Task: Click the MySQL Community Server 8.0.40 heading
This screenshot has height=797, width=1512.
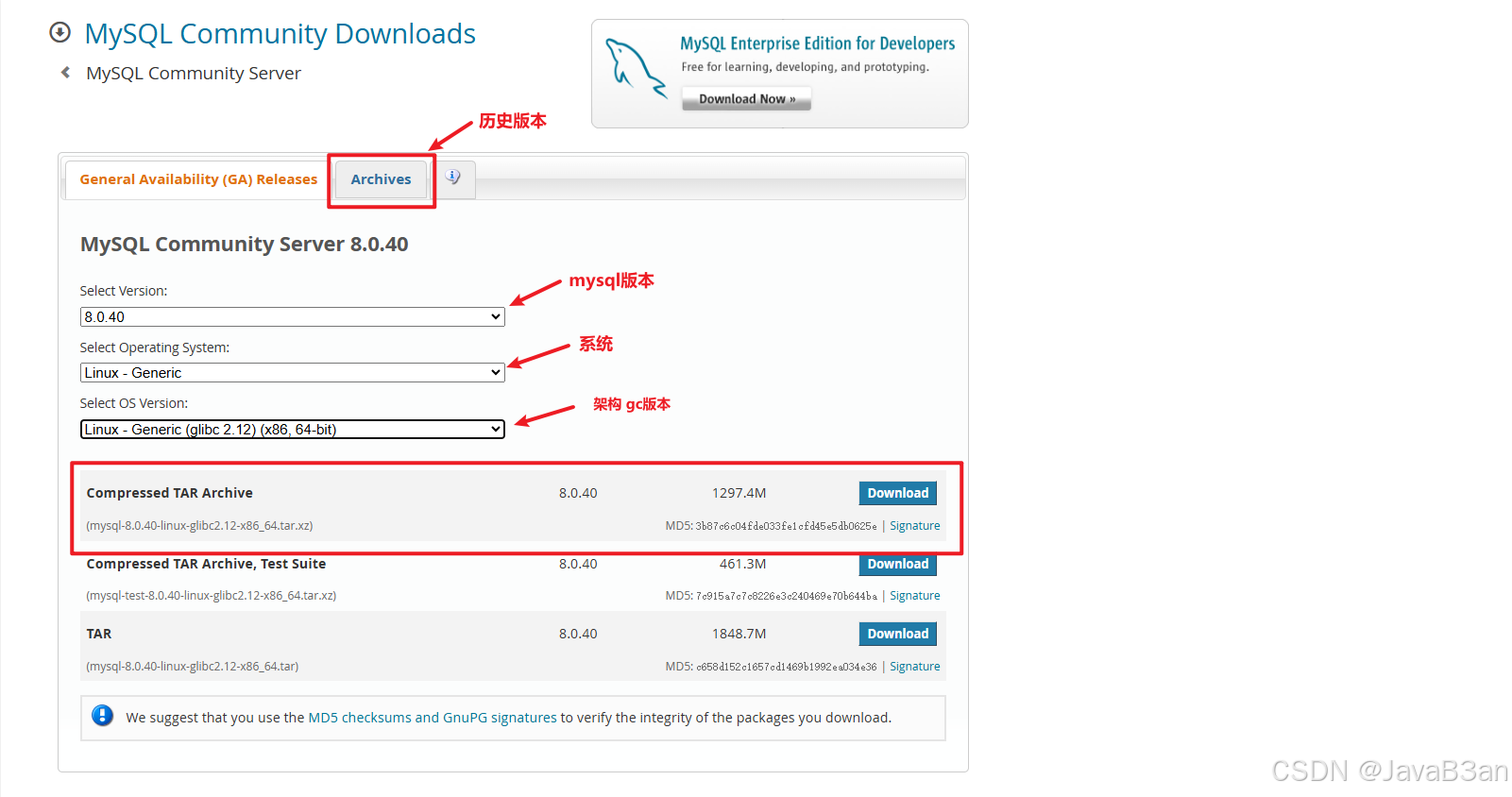Action: point(245,244)
